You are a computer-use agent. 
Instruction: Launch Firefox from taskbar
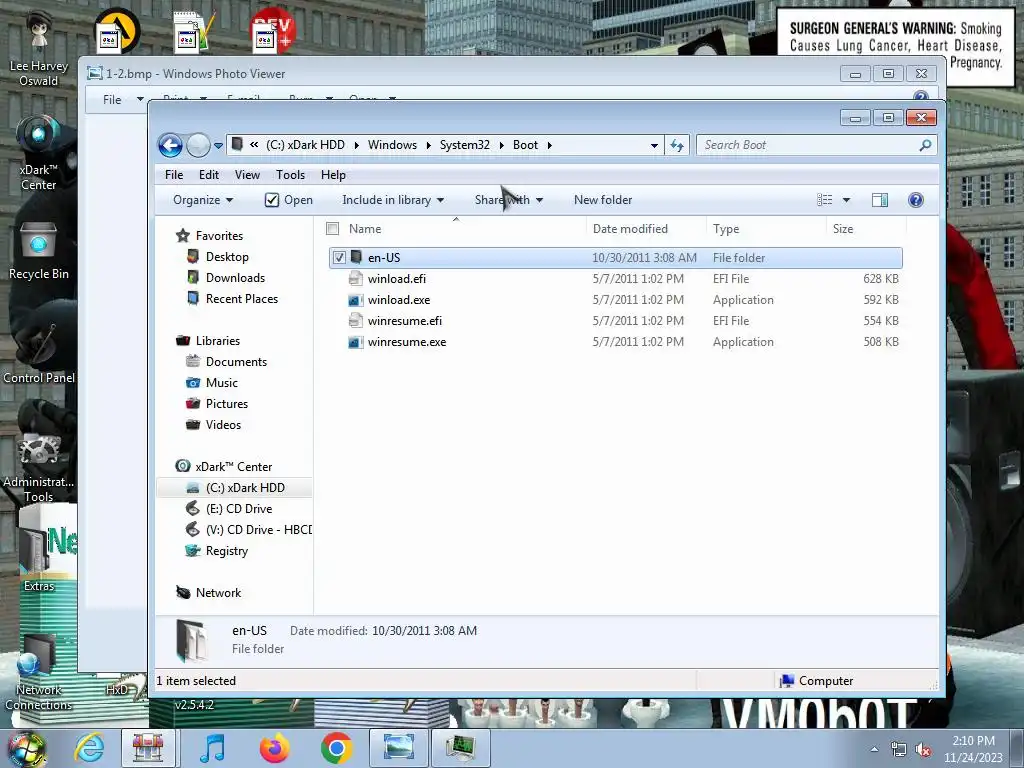275,748
